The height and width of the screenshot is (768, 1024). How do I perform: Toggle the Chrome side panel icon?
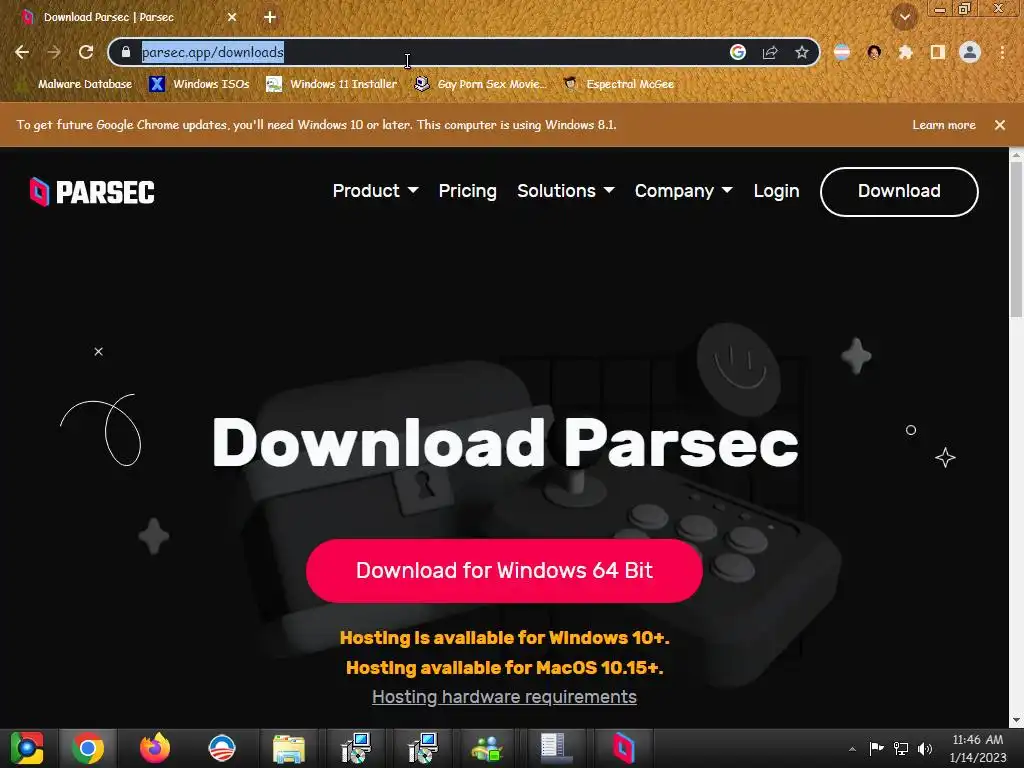(x=938, y=52)
